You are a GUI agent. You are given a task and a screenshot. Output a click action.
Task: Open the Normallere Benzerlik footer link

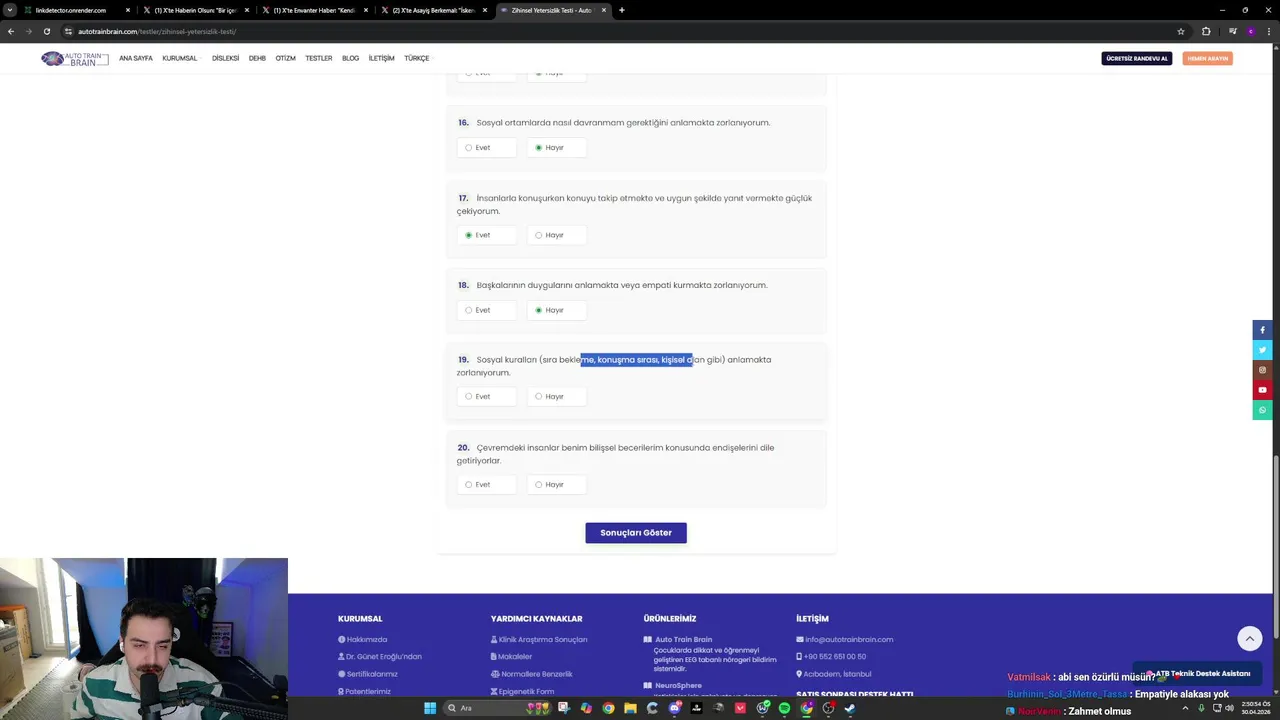[x=532, y=674]
